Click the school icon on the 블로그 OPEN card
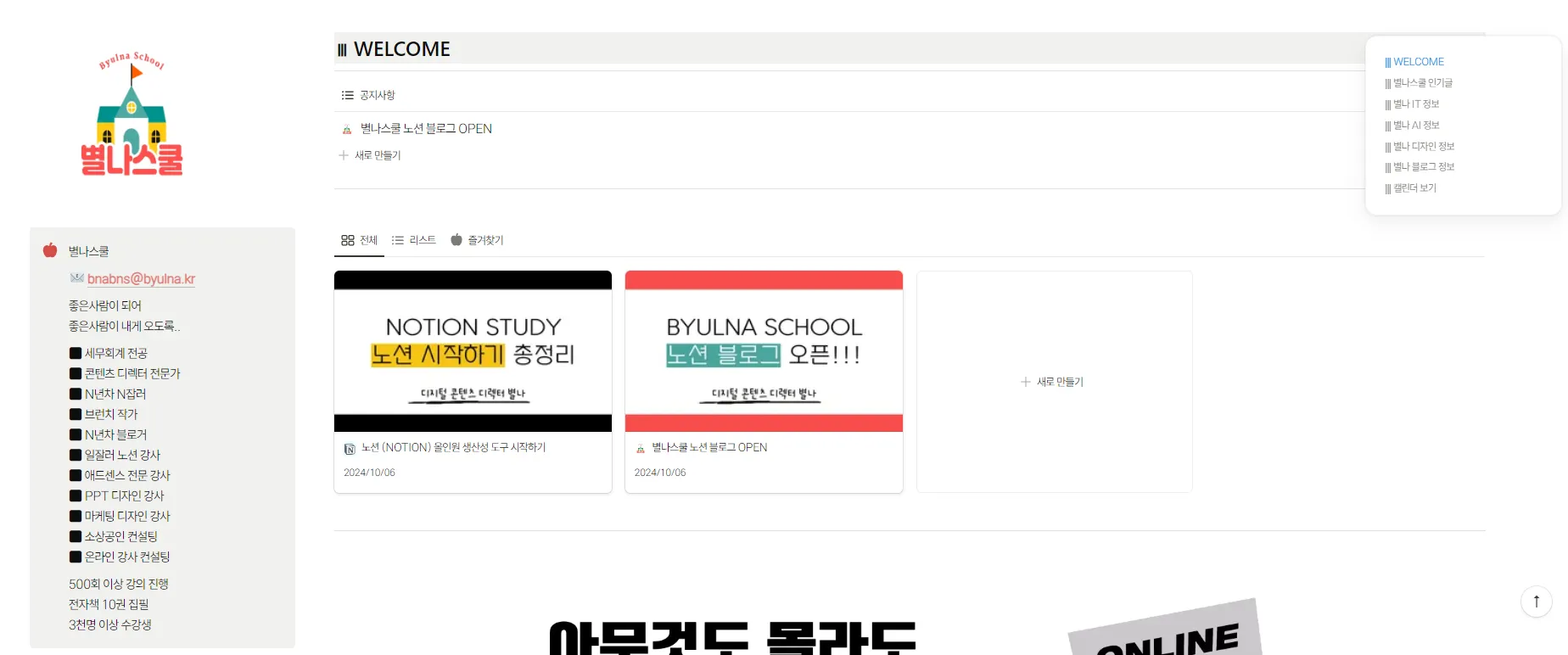Screen dimensions: 1568x655 click(x=641, y=448)
